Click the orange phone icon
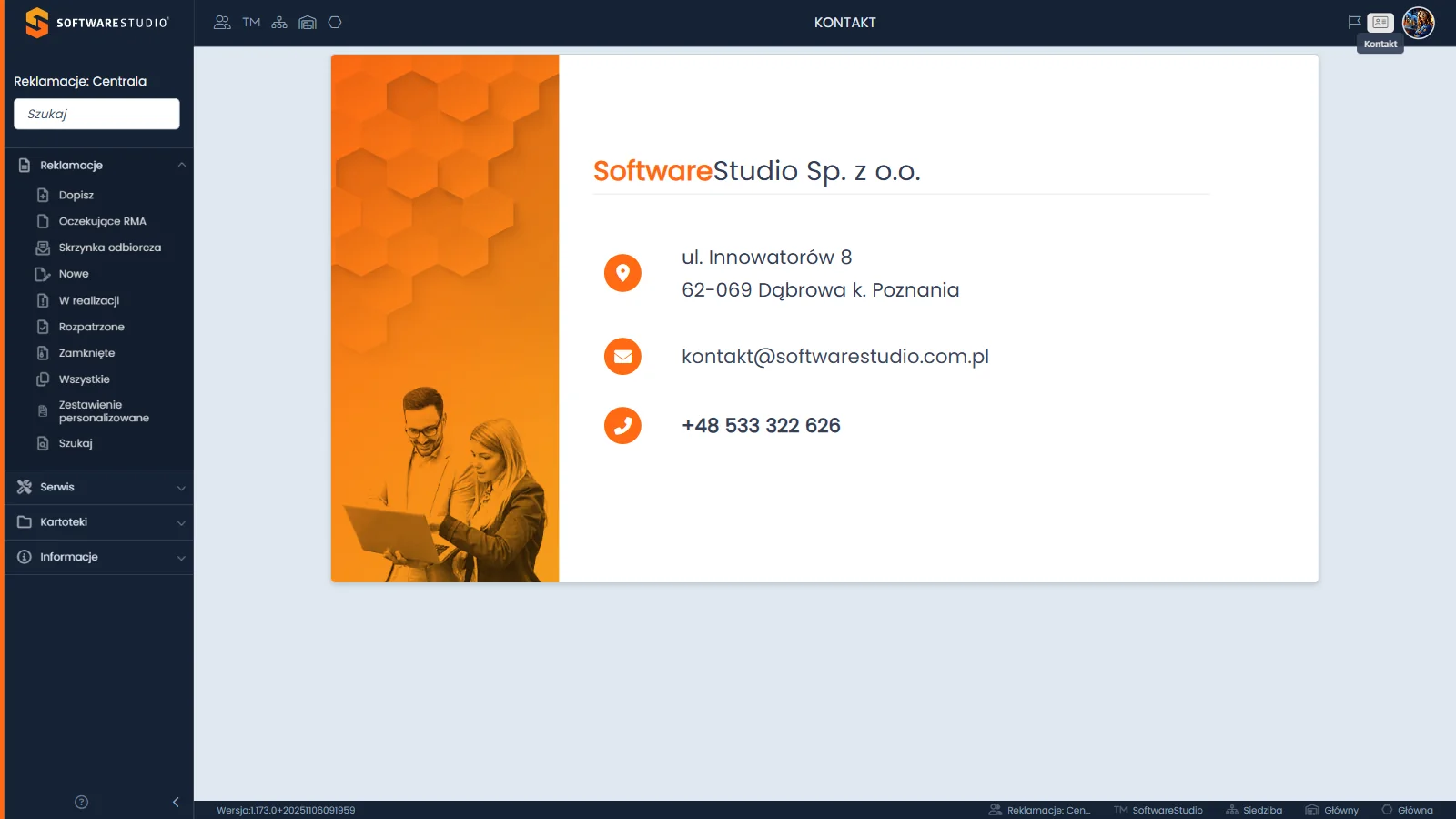Viewport: 1456px width, 819px height. [622, 425]
